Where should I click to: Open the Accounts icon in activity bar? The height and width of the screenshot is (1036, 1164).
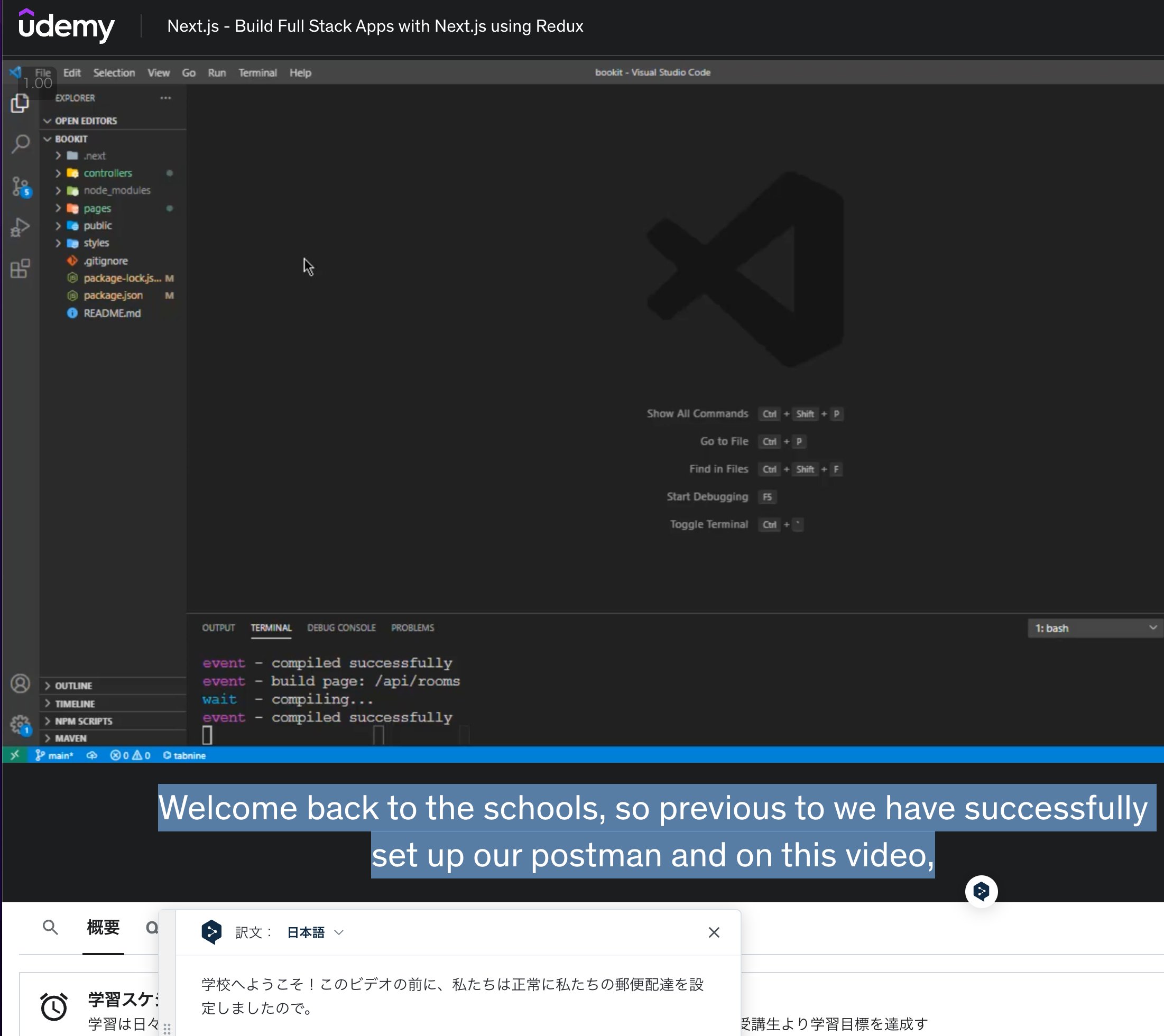[20, 683]
